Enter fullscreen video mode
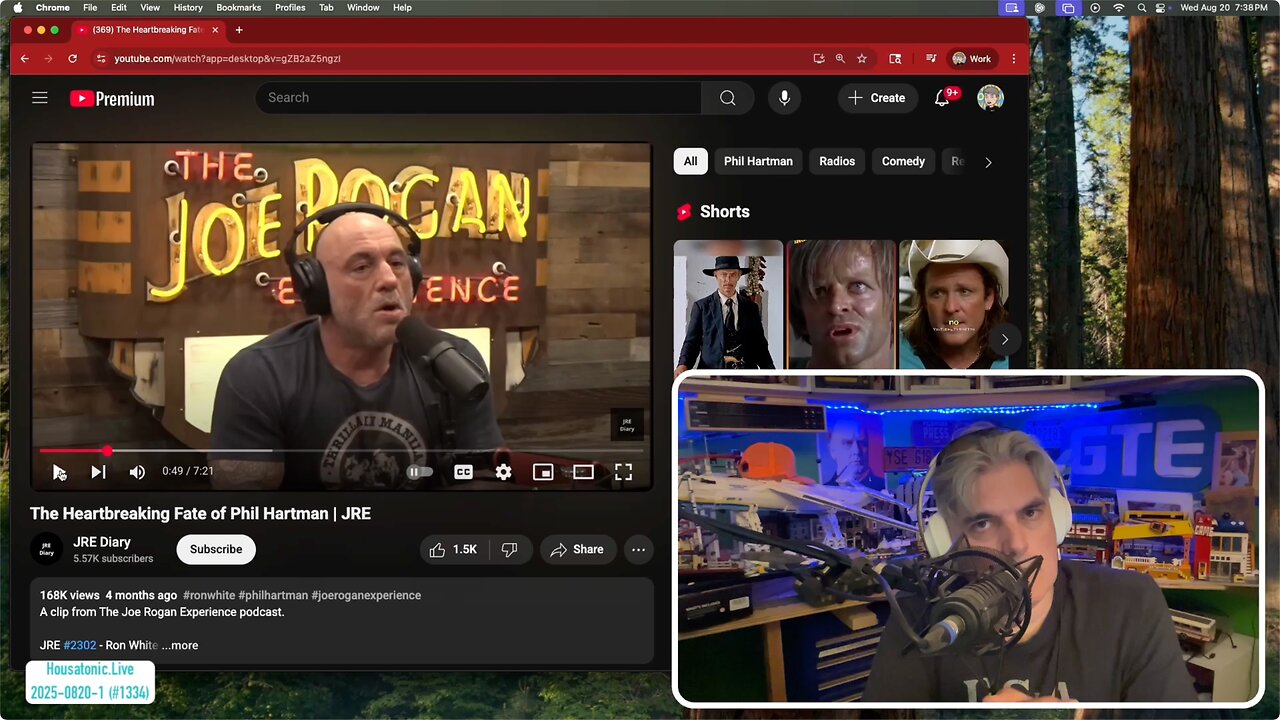This screenshot has width=1280, height=720. [623, 472]
